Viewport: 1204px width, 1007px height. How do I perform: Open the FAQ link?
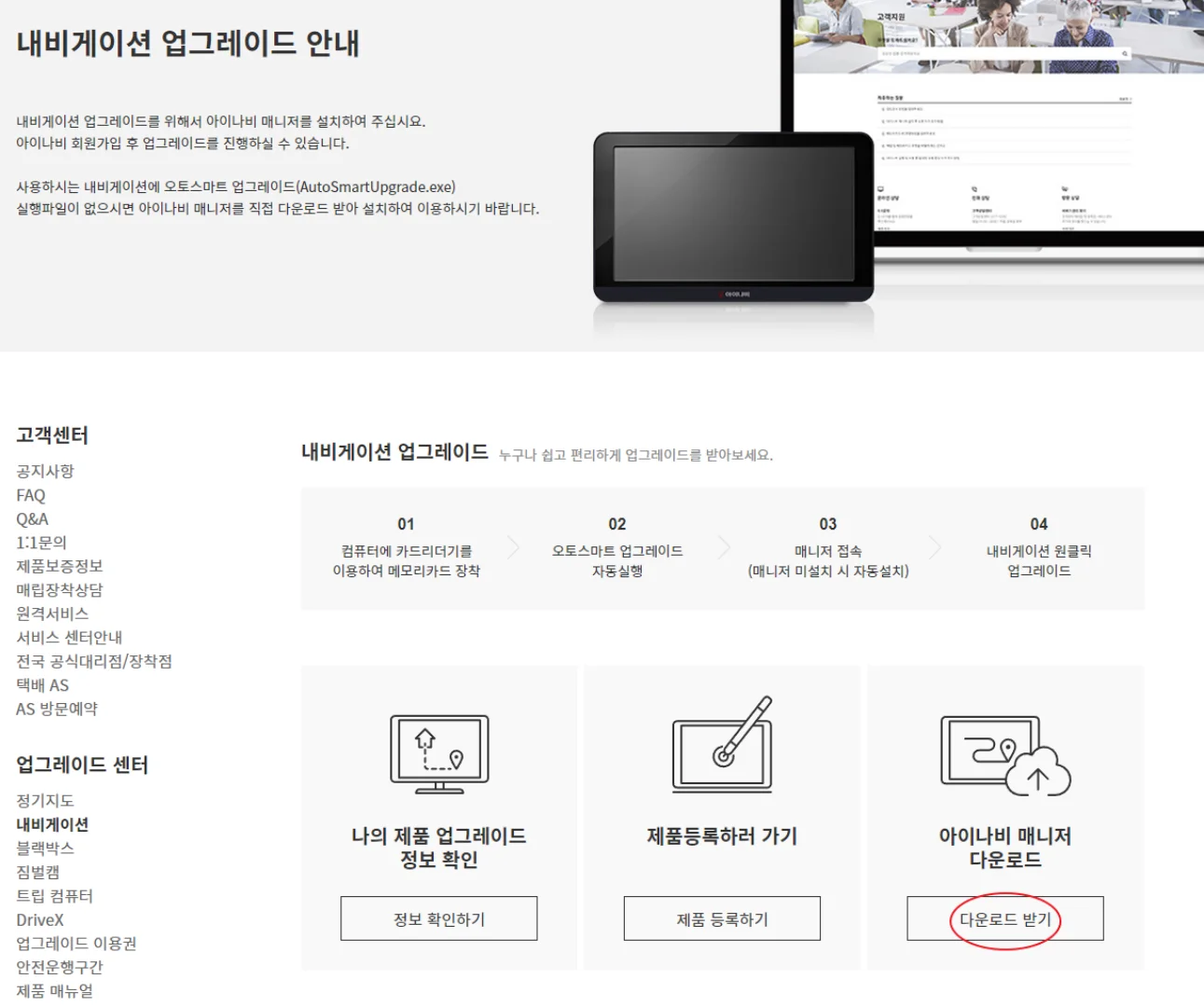click(x=31, y=495)
